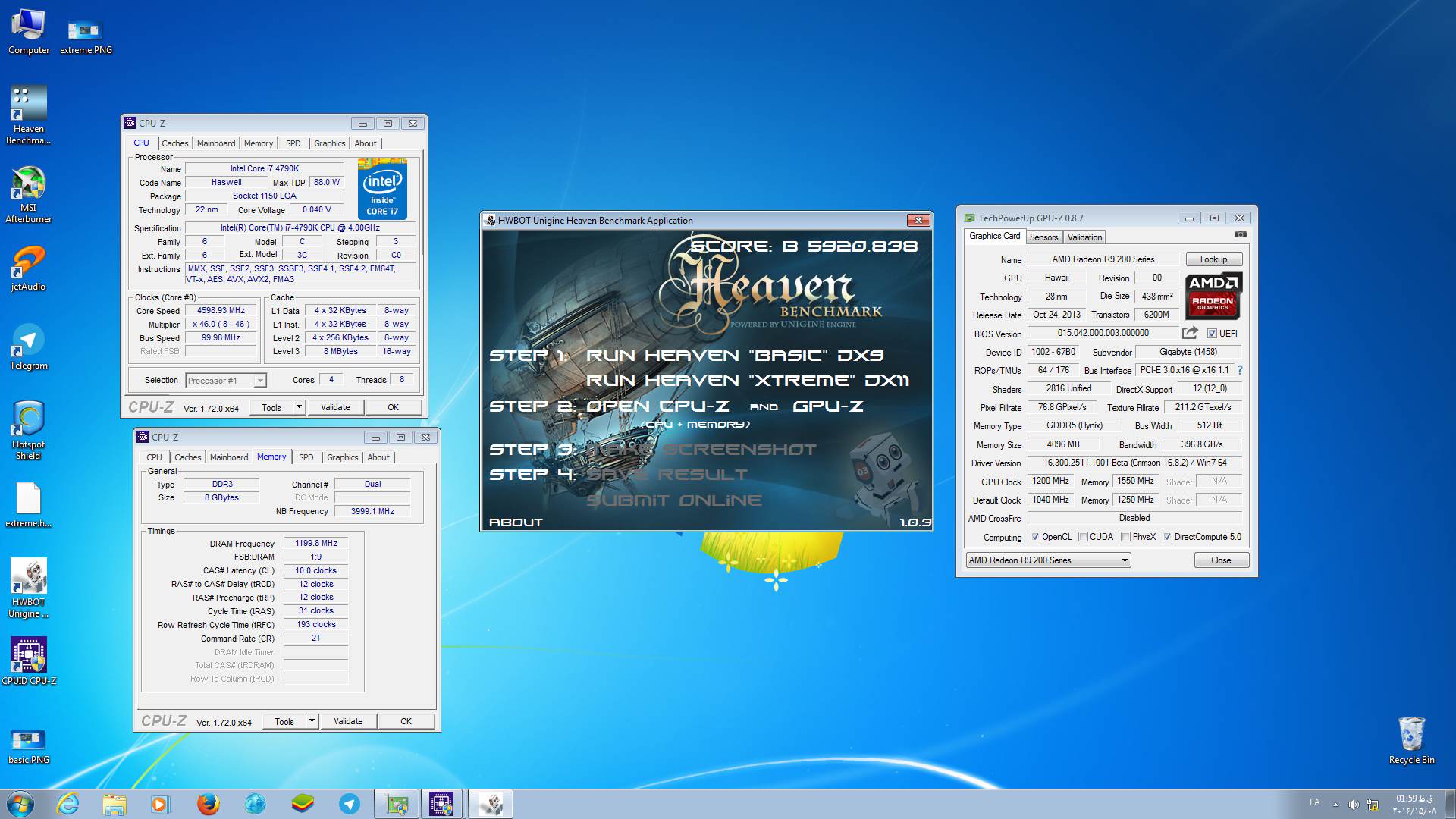This screenshot has width=1456, height=819.
Task: Click Validate in bottom CPU-Z window
Action: point(348,721)
